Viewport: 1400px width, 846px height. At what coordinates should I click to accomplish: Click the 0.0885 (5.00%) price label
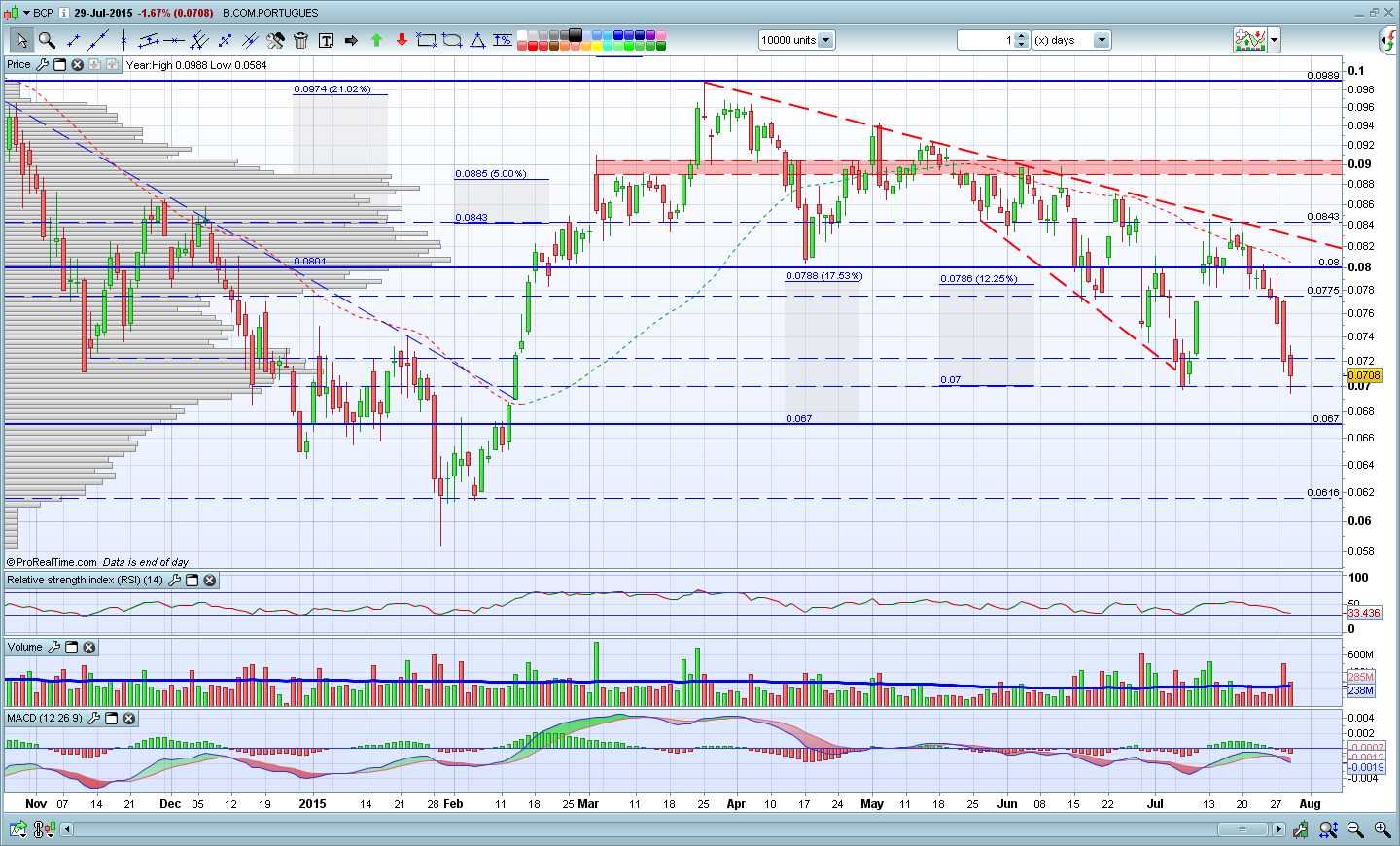tap(491, 174)
